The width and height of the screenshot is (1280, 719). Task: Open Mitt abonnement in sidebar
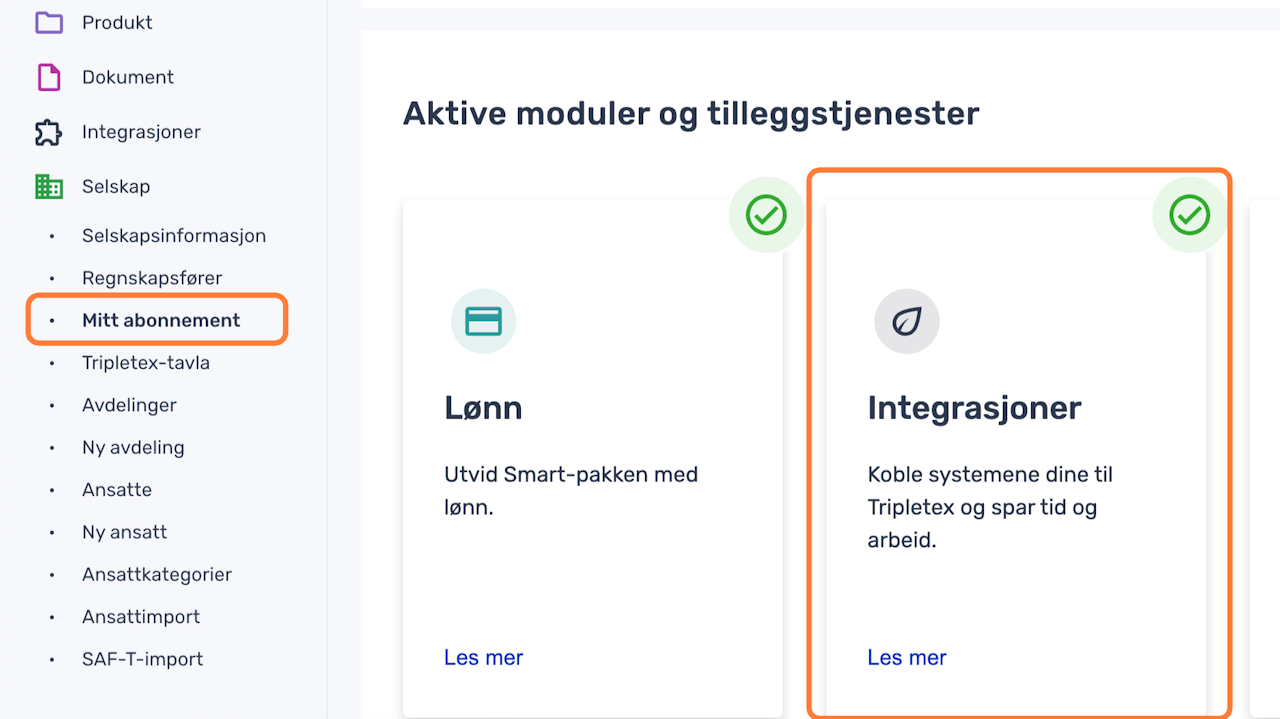161,320
